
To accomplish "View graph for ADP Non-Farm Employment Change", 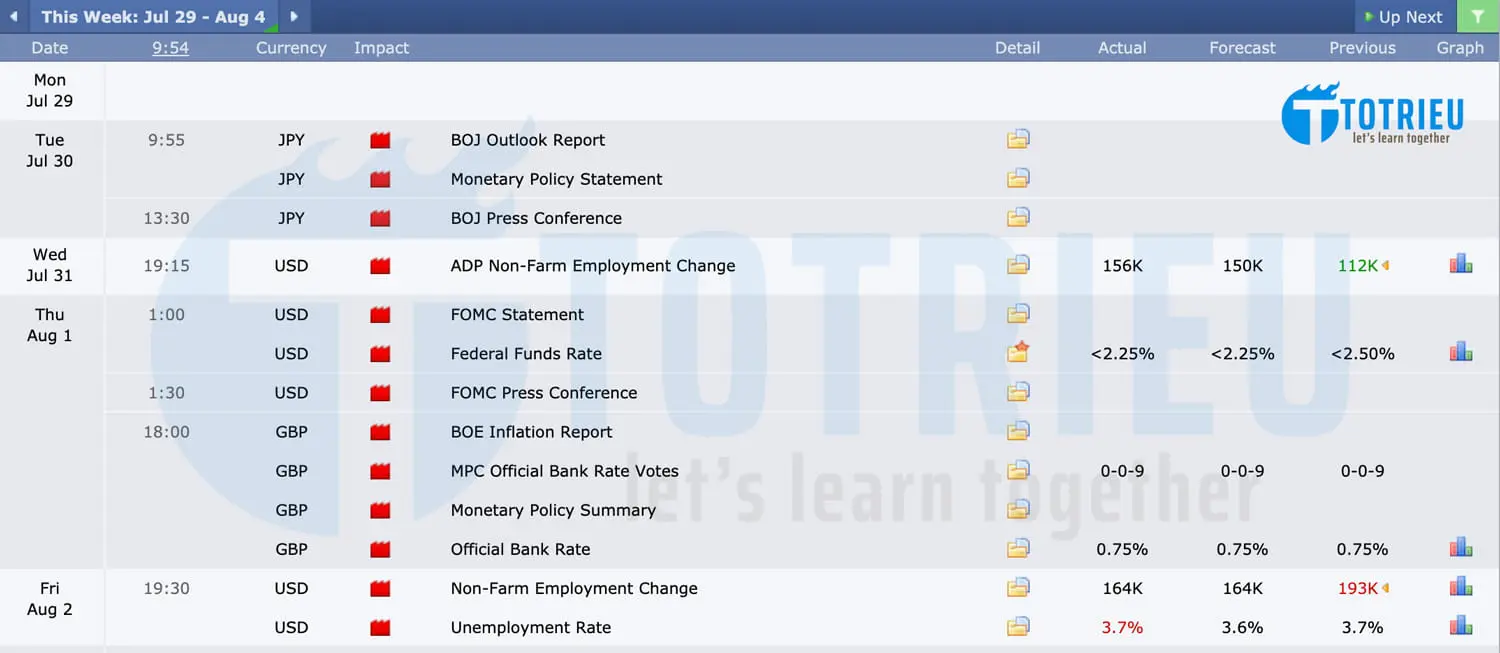I will [1460, 263].
